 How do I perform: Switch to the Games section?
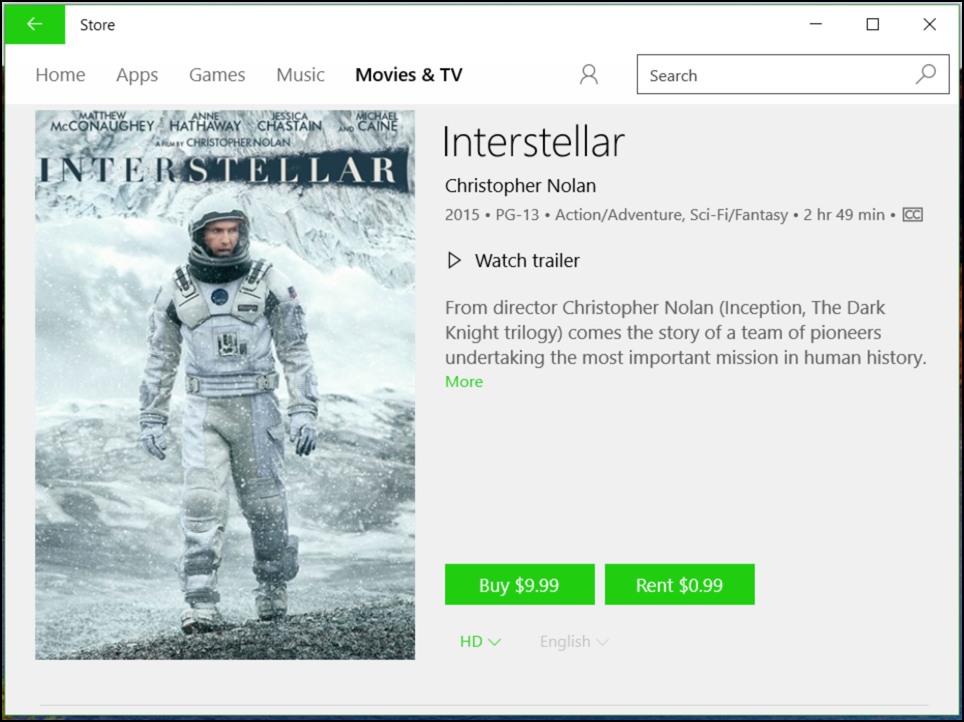click(x=217, y=74)
